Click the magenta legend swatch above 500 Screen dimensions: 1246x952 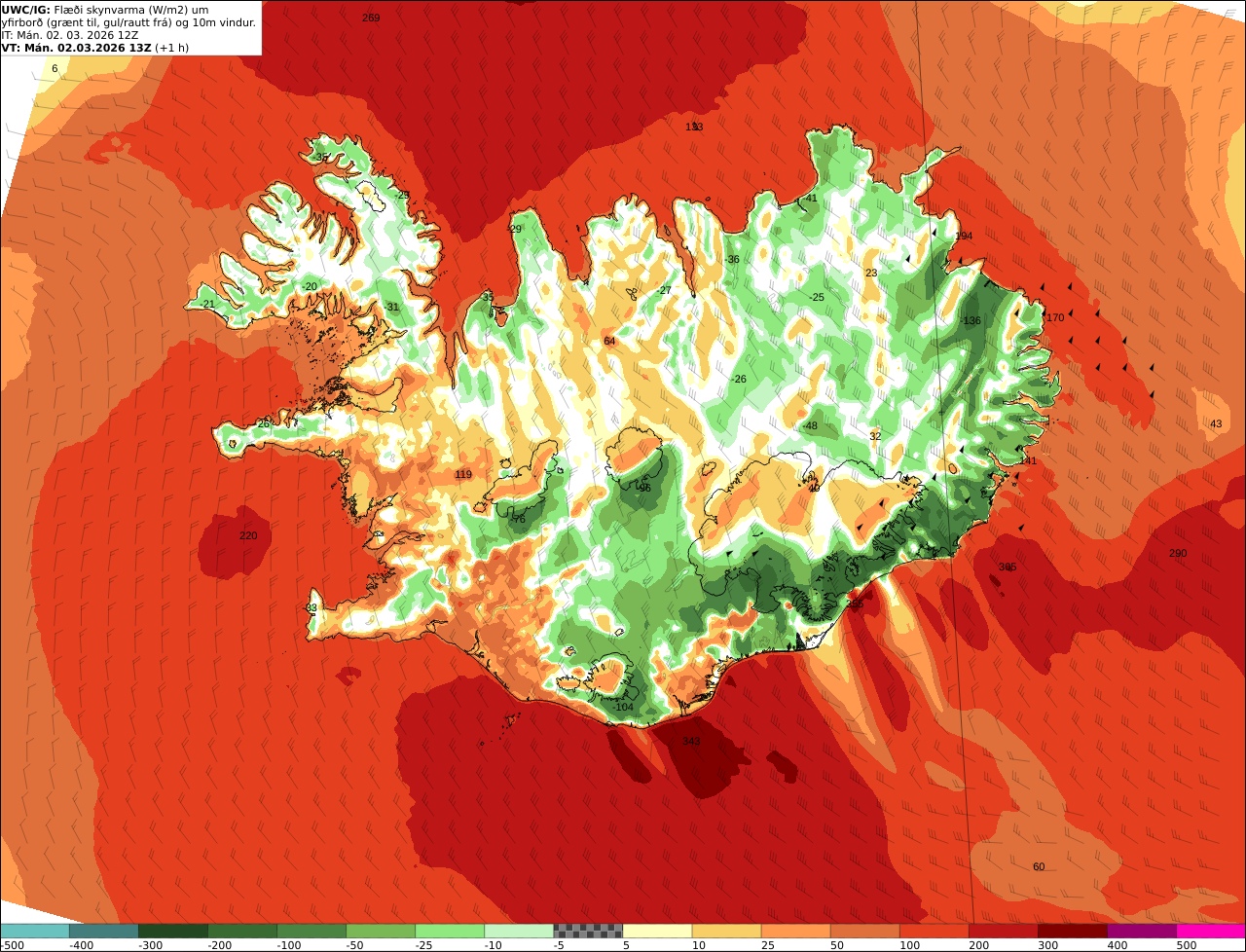(1210, 931)
